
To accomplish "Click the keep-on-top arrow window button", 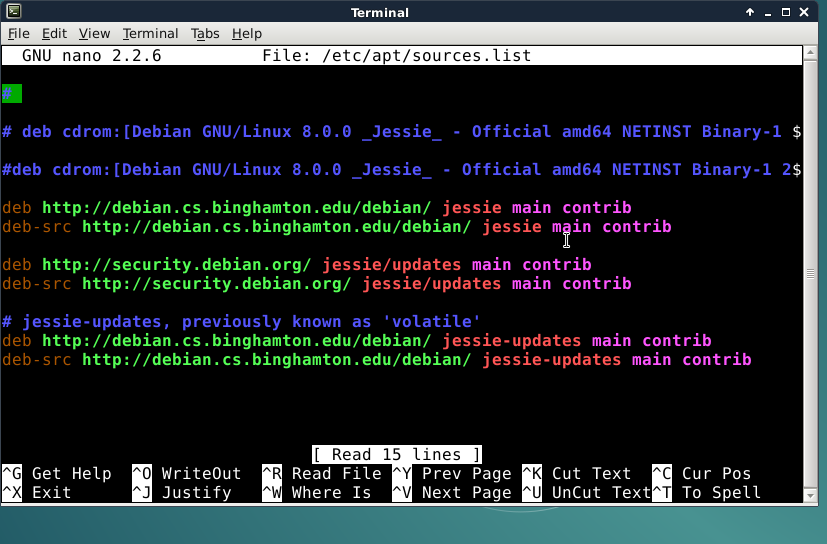I will pos(749,12).
